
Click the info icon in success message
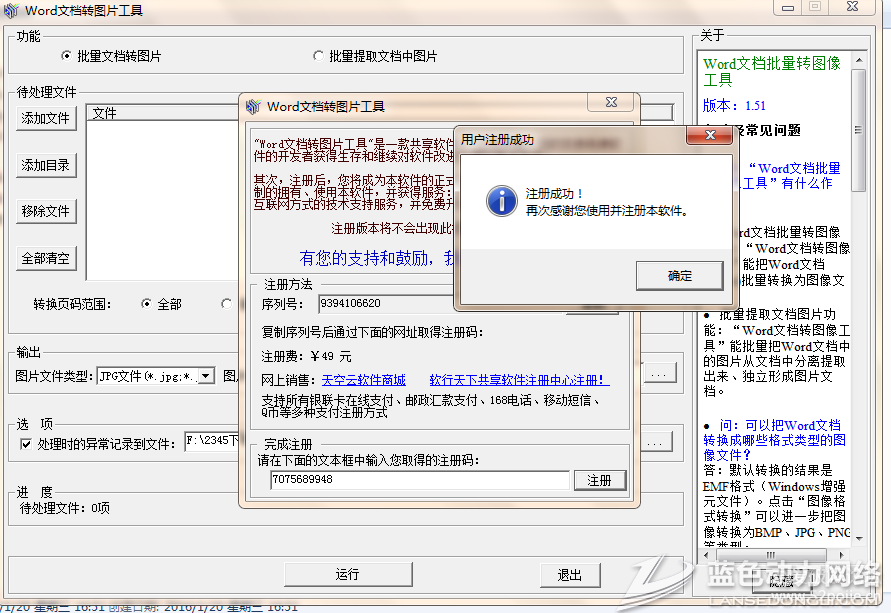point(500,200)
